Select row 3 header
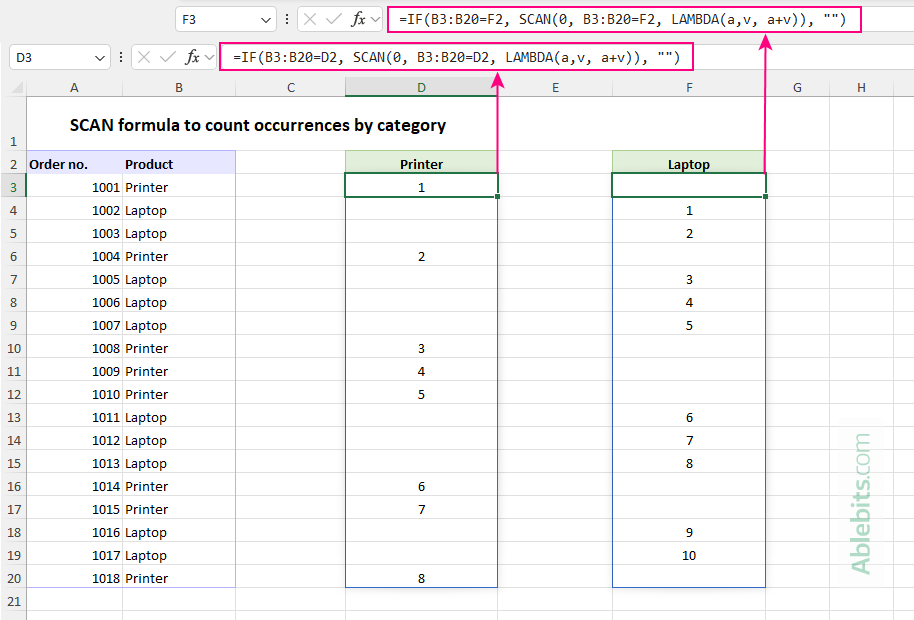914x620 pixels. (13, 187)
